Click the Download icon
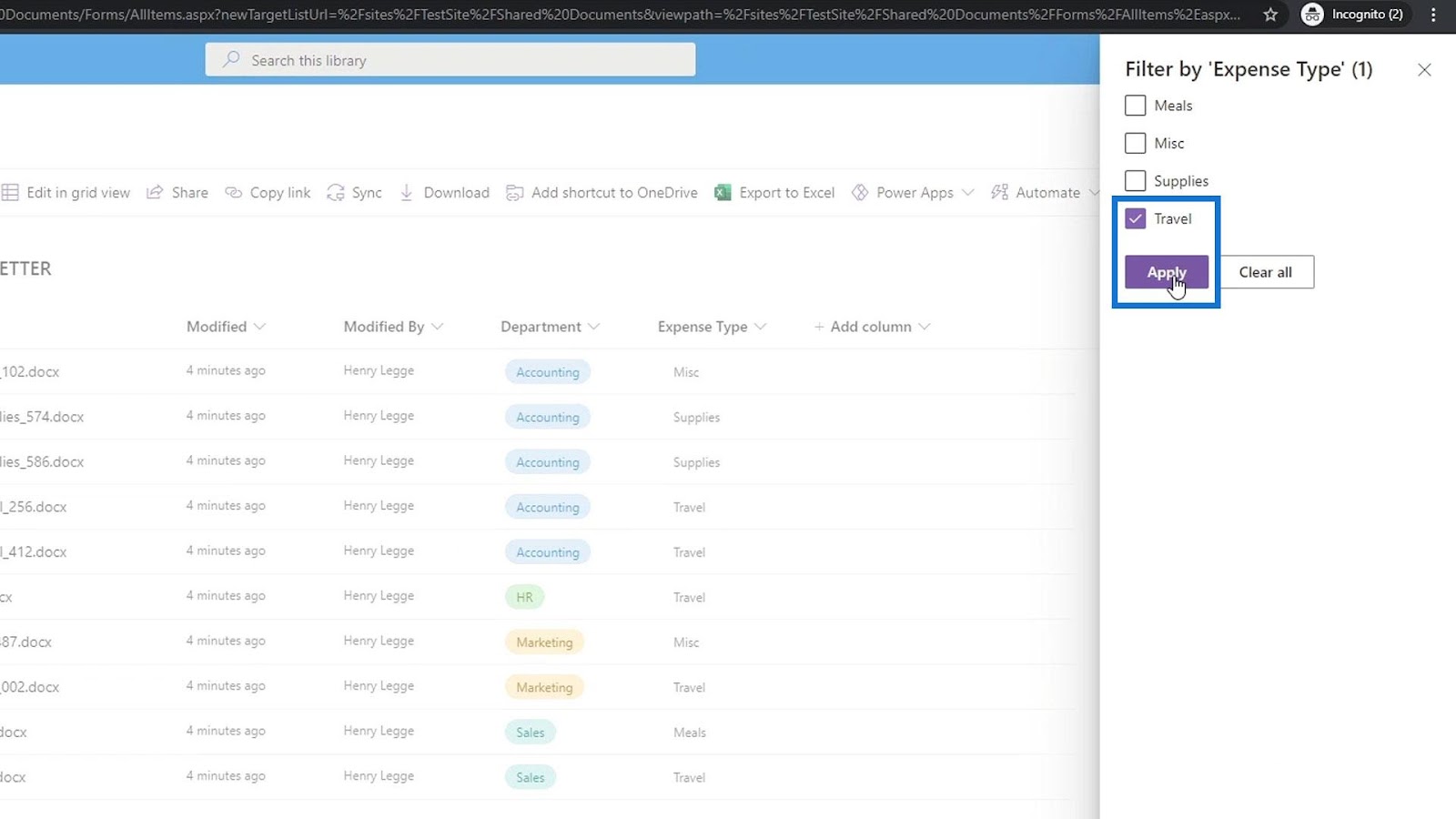 point(407,192)
